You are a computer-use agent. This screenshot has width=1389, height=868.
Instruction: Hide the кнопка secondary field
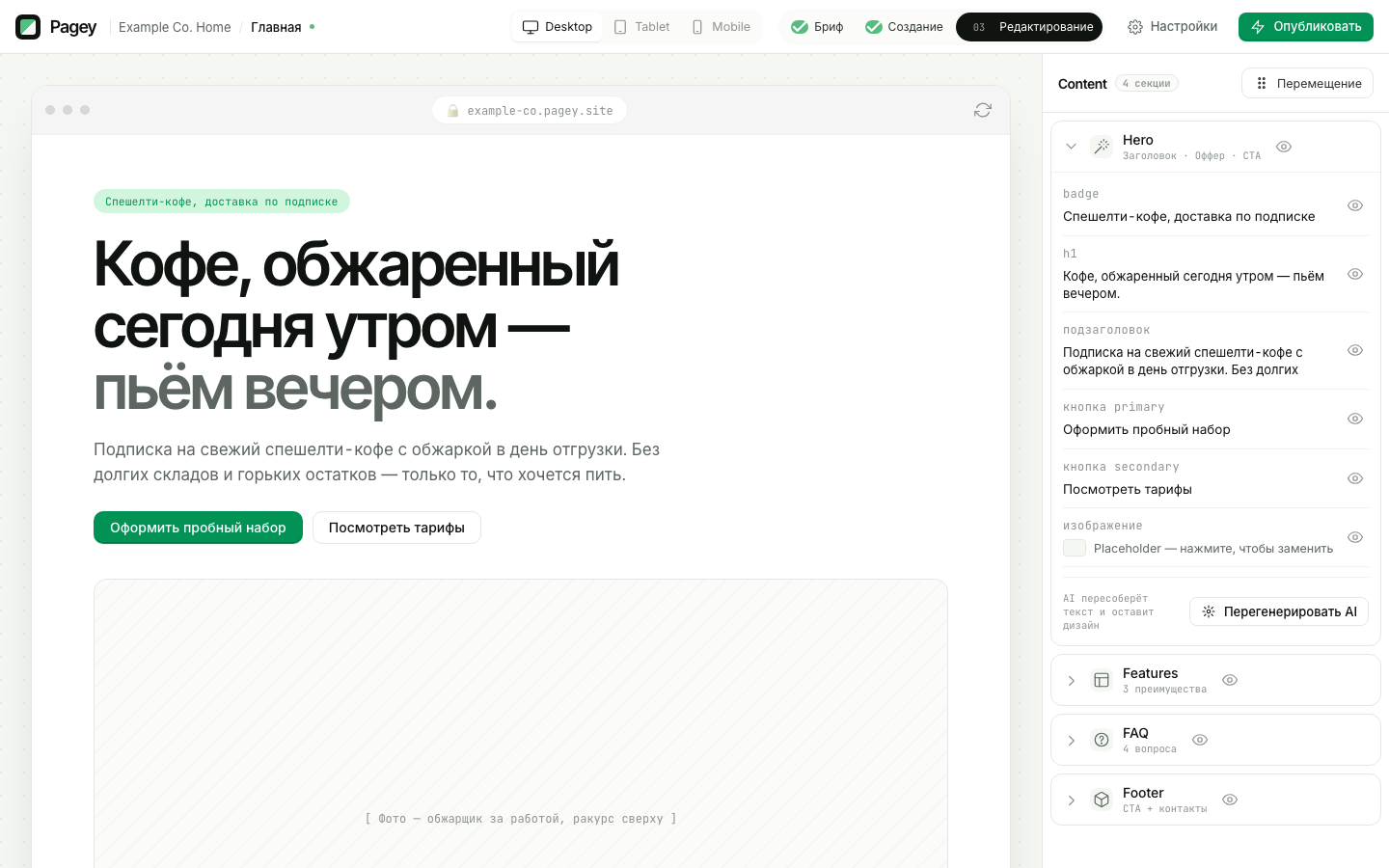point(1355,478)
